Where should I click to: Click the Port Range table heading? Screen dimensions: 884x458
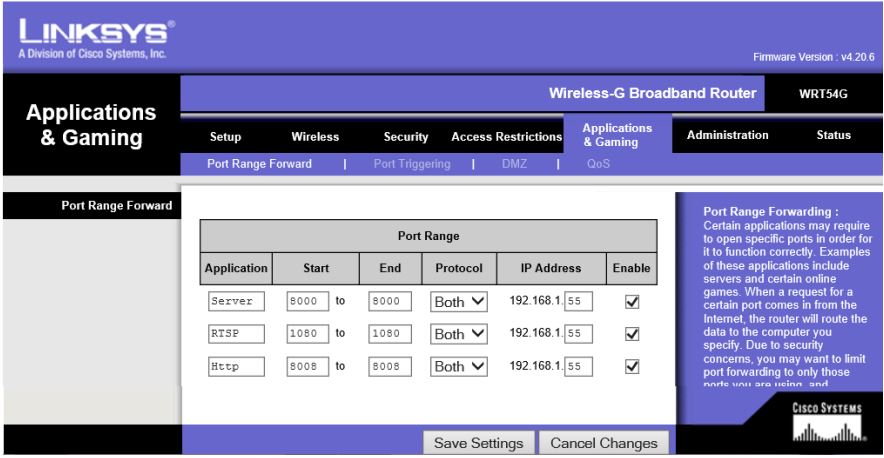click(x=428, y=236)
